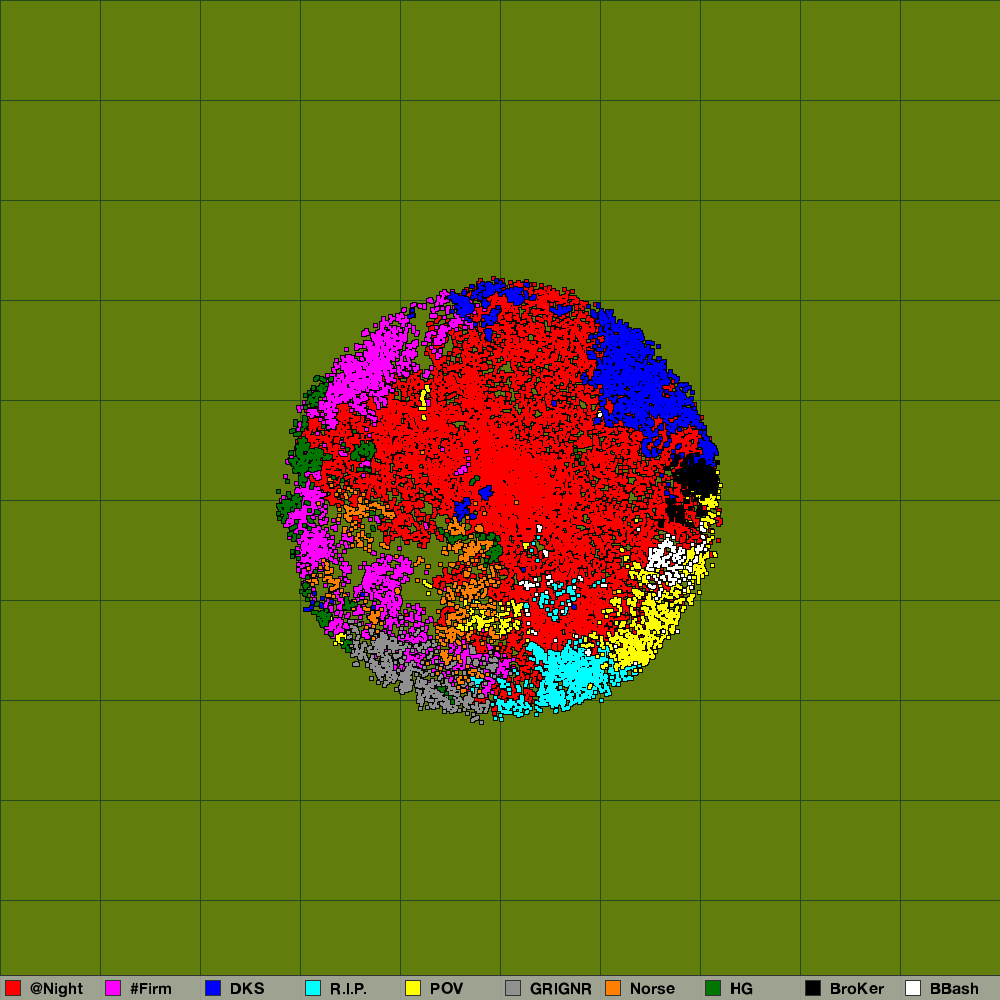Select the yellow POV legend swatch
The height and width of the screenshot is (1000, 1000).
[413, 988]
